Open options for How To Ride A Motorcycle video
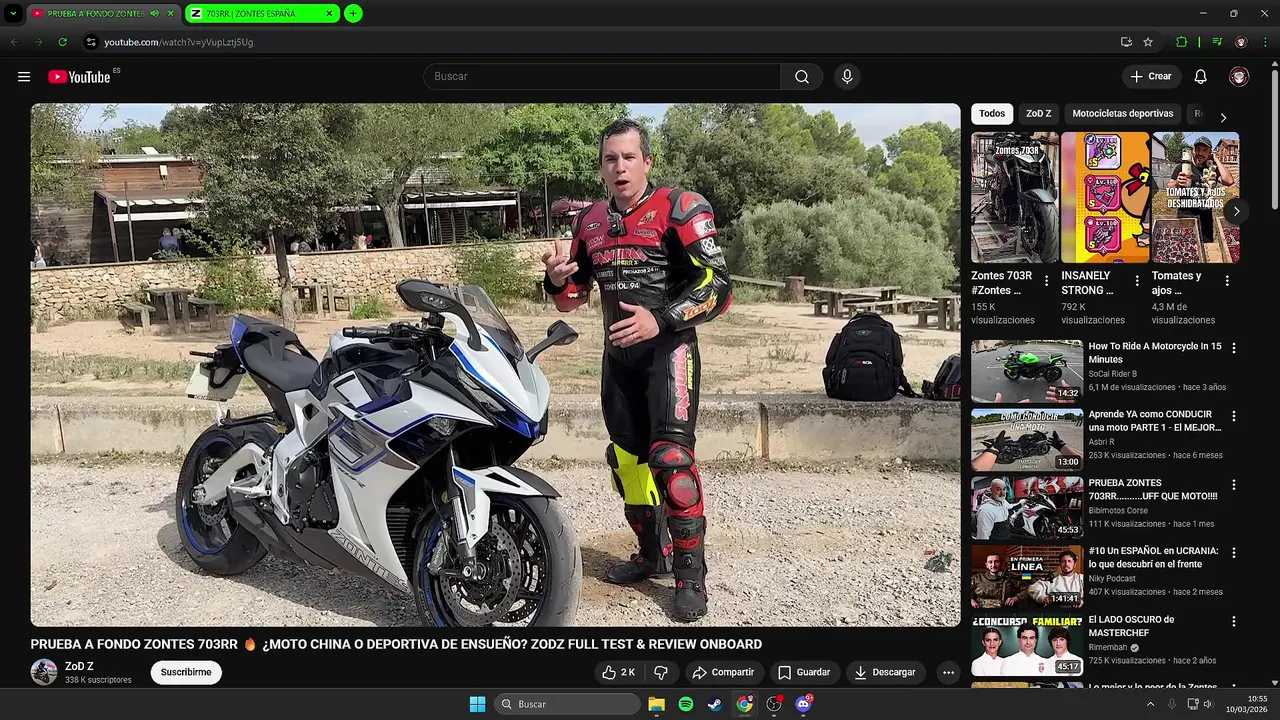 tap(1233, 348)
